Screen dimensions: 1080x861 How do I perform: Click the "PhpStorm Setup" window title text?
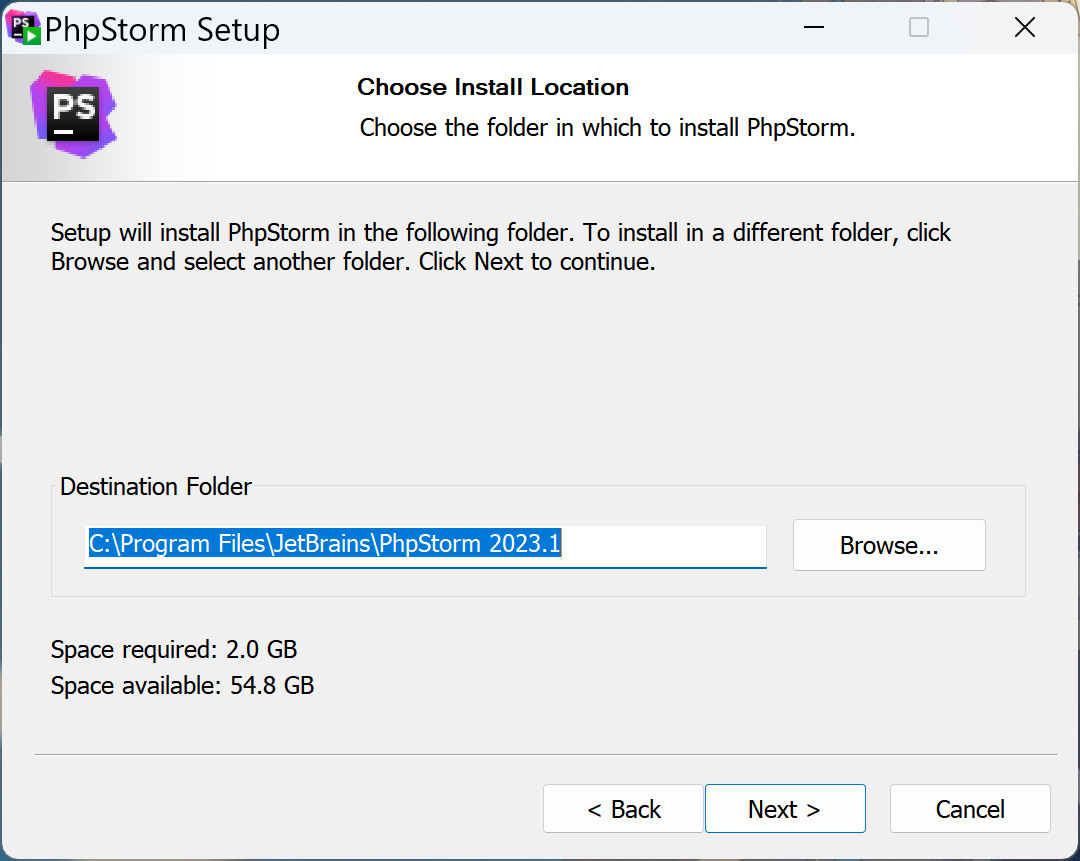point(162,30)
